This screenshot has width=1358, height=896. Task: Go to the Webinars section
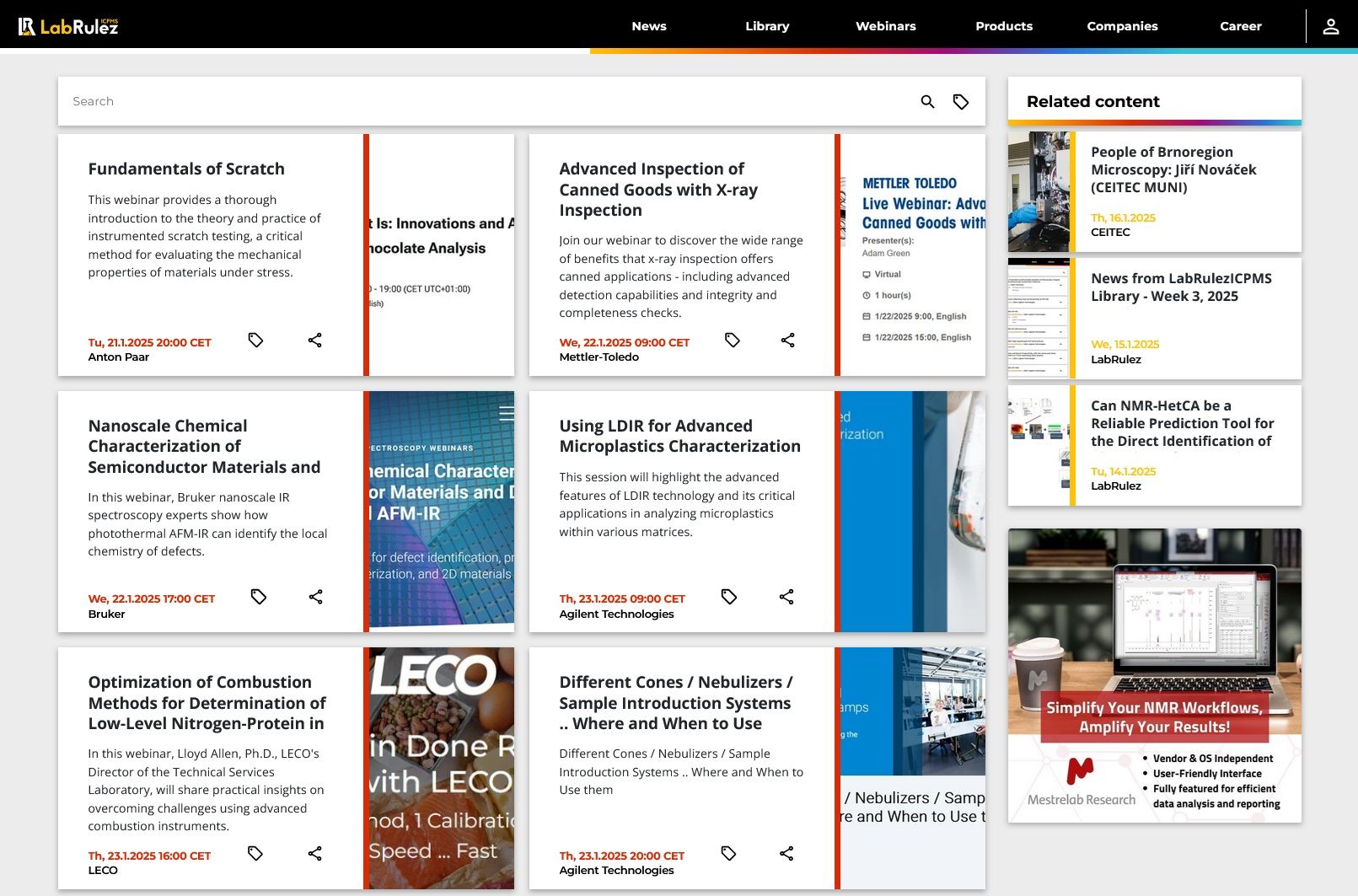886,26
